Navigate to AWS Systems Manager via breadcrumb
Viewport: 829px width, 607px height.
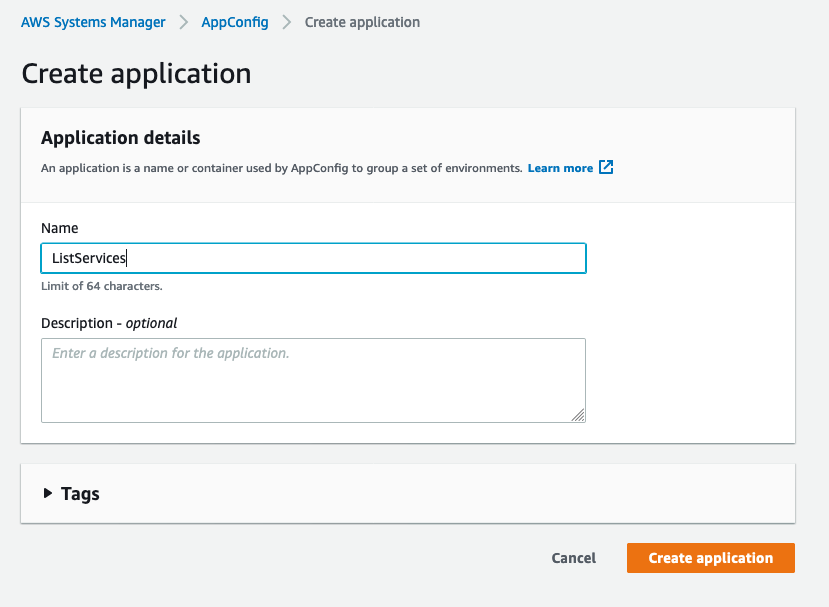pos(93,21)
